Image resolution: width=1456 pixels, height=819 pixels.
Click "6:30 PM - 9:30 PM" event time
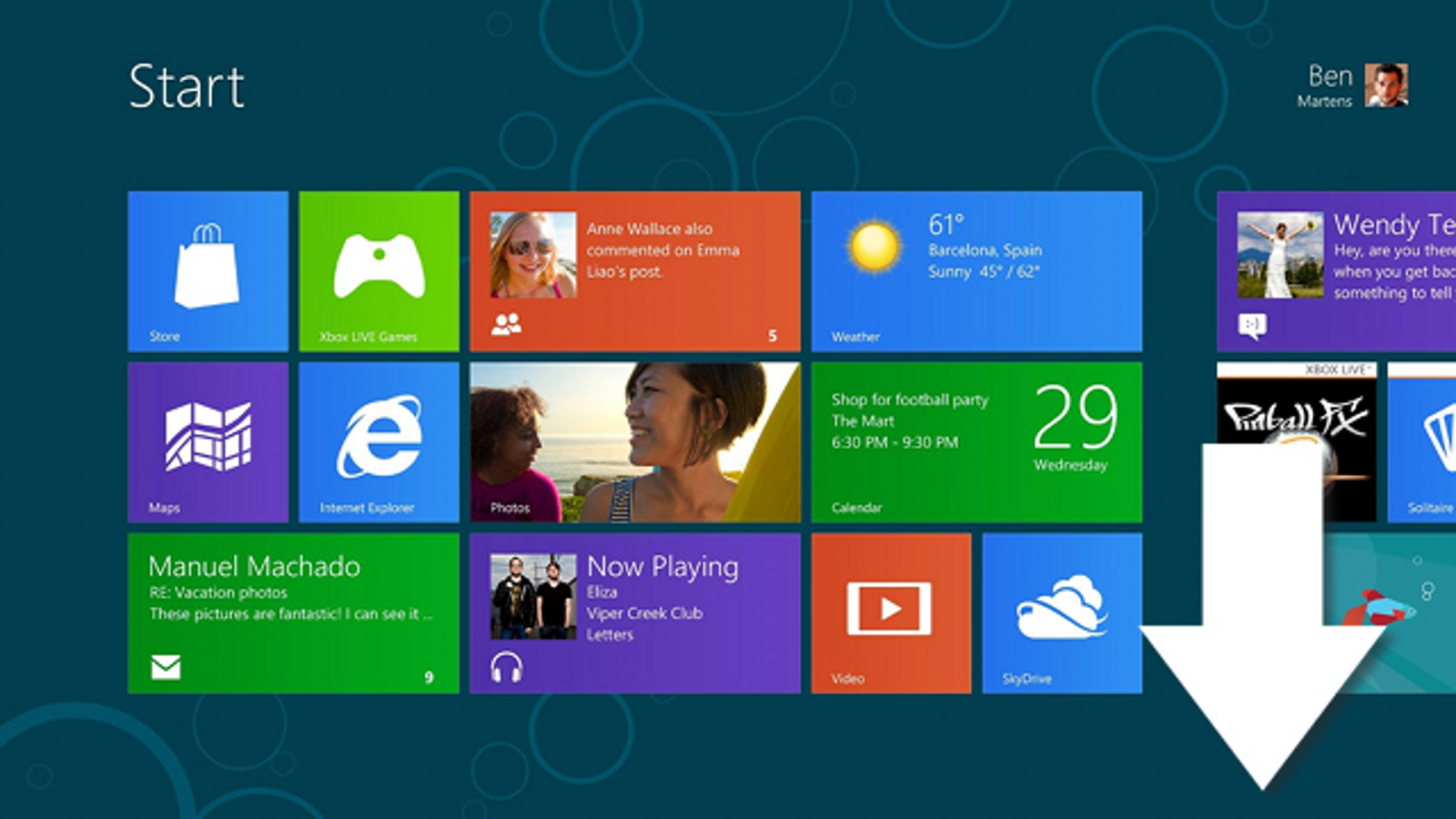click(x=895, y=442)
